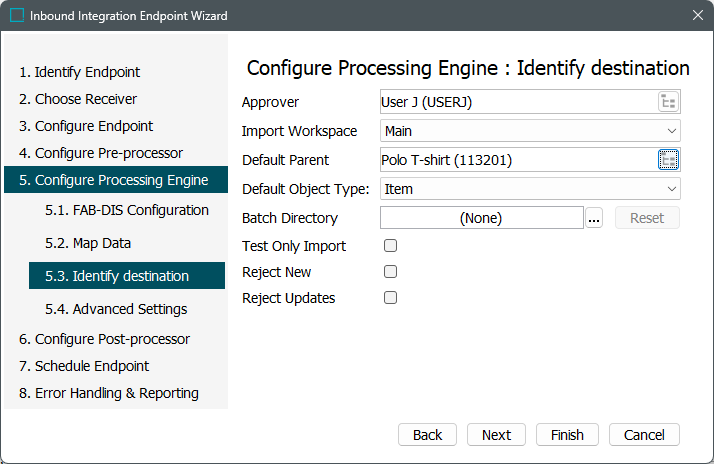Screen dimensions: 714x464
Task: Enable the Test Only Import checkbox
Action: coord(391,246)
